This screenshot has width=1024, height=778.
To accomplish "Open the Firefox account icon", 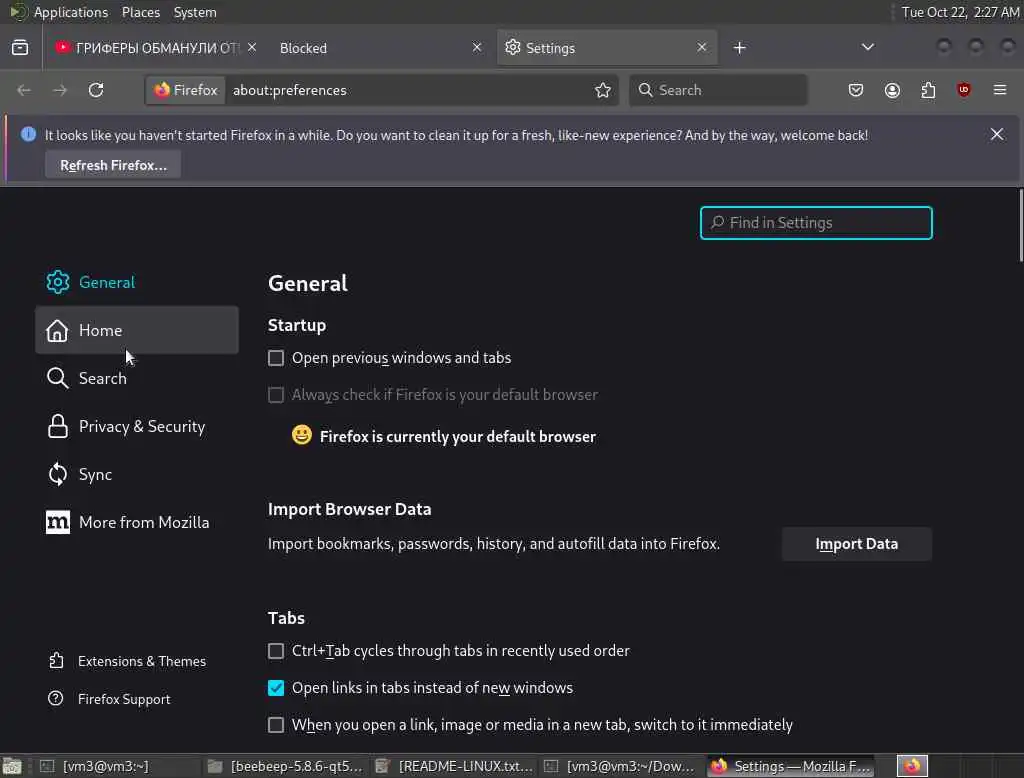I will [x=892, y=90].
